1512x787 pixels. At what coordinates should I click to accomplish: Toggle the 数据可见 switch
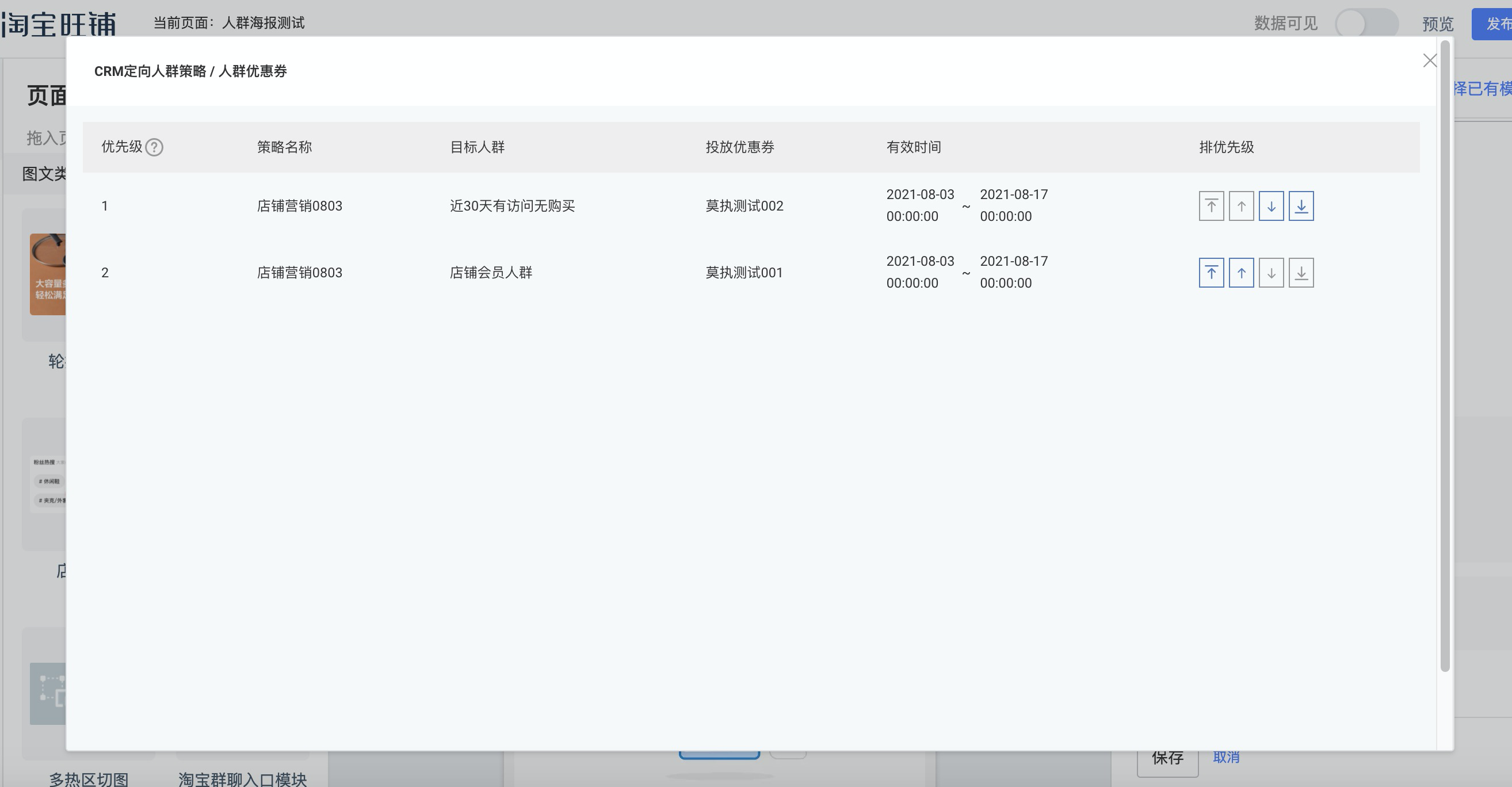click(x=1366, y=24)
